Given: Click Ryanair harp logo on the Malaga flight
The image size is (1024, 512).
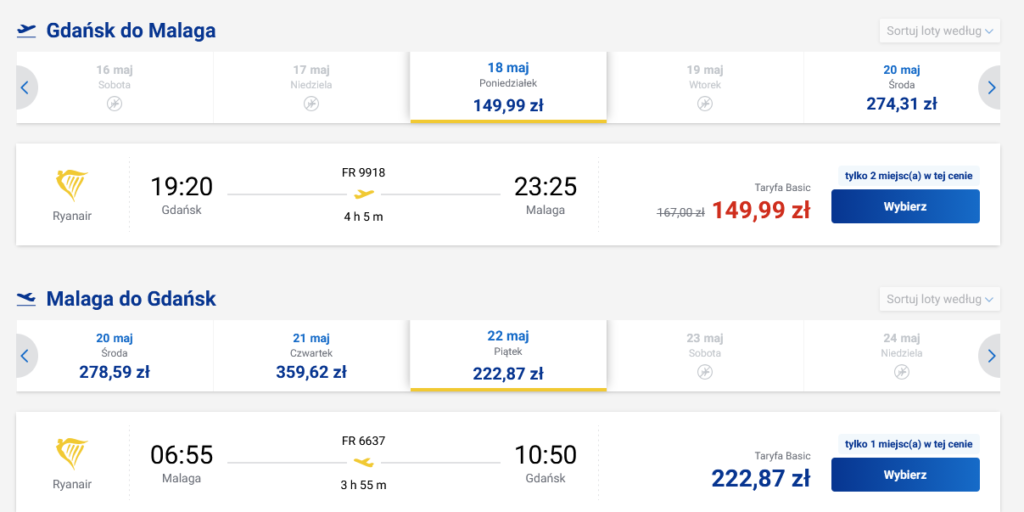Looking at the screenshot, I should [71, 455].
